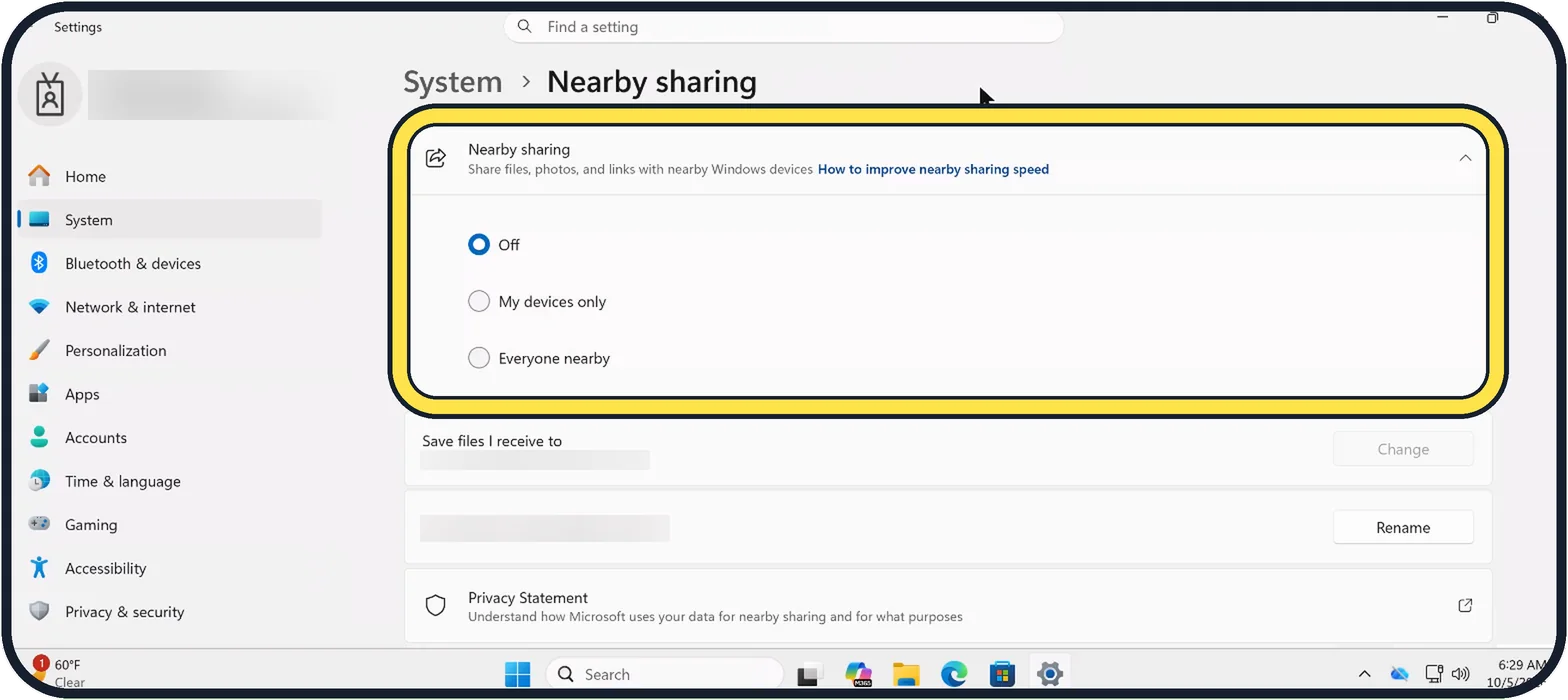Open Accessibility settings page
1568x700 pixels.
pos(169,568)
